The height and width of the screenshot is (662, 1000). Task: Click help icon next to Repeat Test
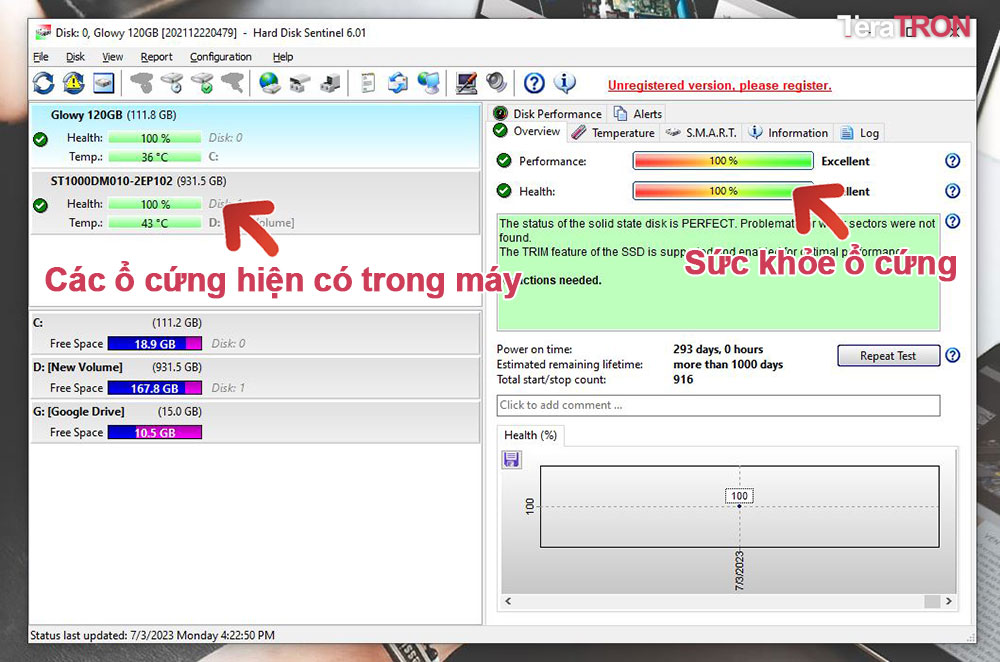[x=952, y=355]
